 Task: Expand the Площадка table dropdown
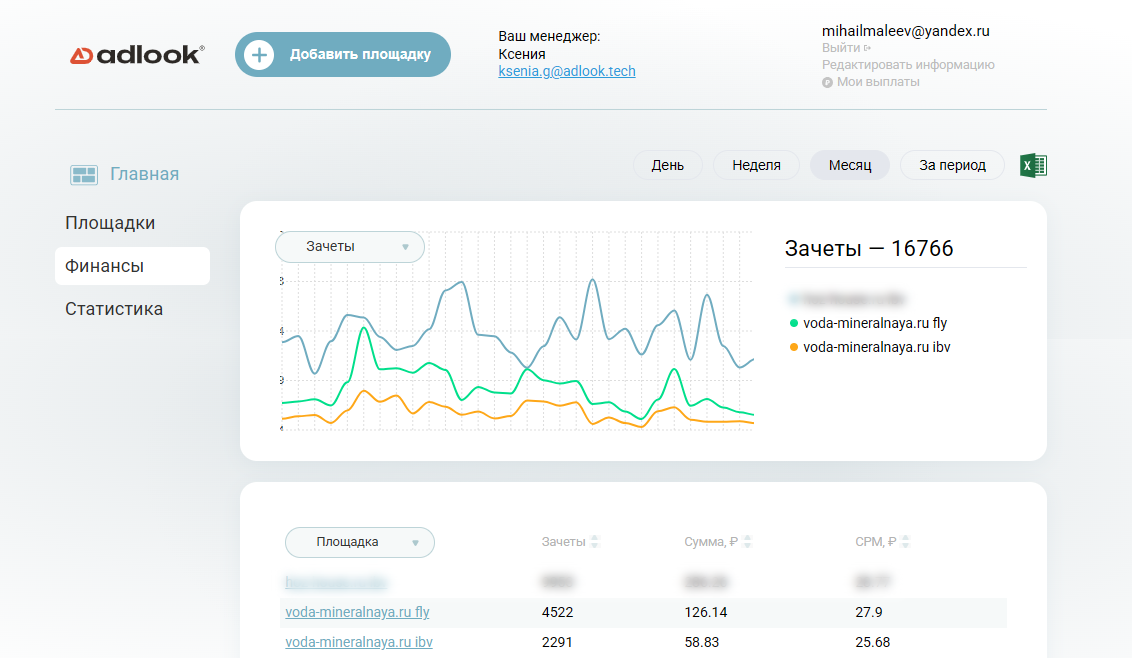(x=359, y=542)
